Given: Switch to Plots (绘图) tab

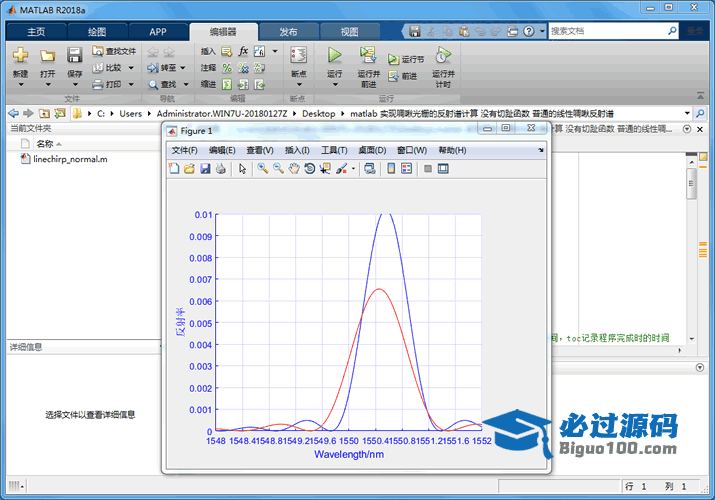Looking at the screenshot, I should (x=97, y=31).
